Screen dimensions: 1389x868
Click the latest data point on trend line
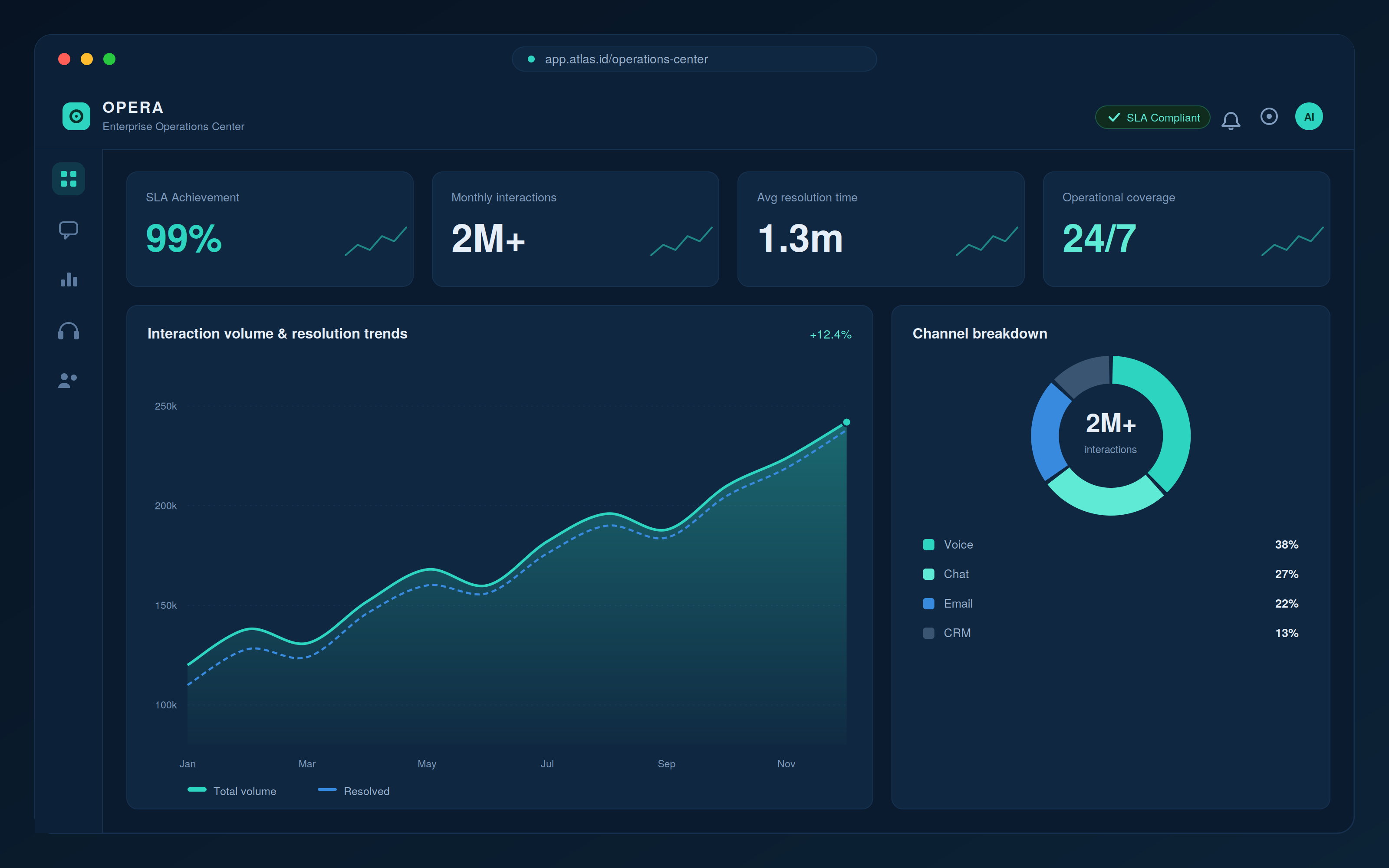click(846, 423)
